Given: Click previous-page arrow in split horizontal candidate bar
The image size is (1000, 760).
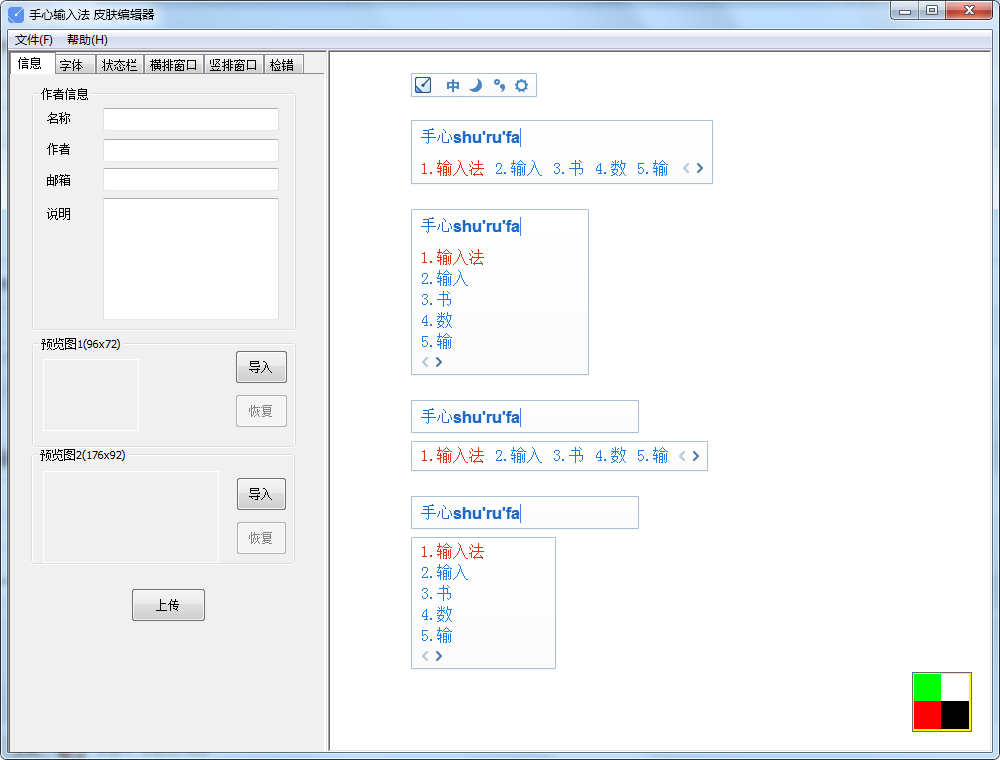Looking at the screenshot, I should point(682,456).
